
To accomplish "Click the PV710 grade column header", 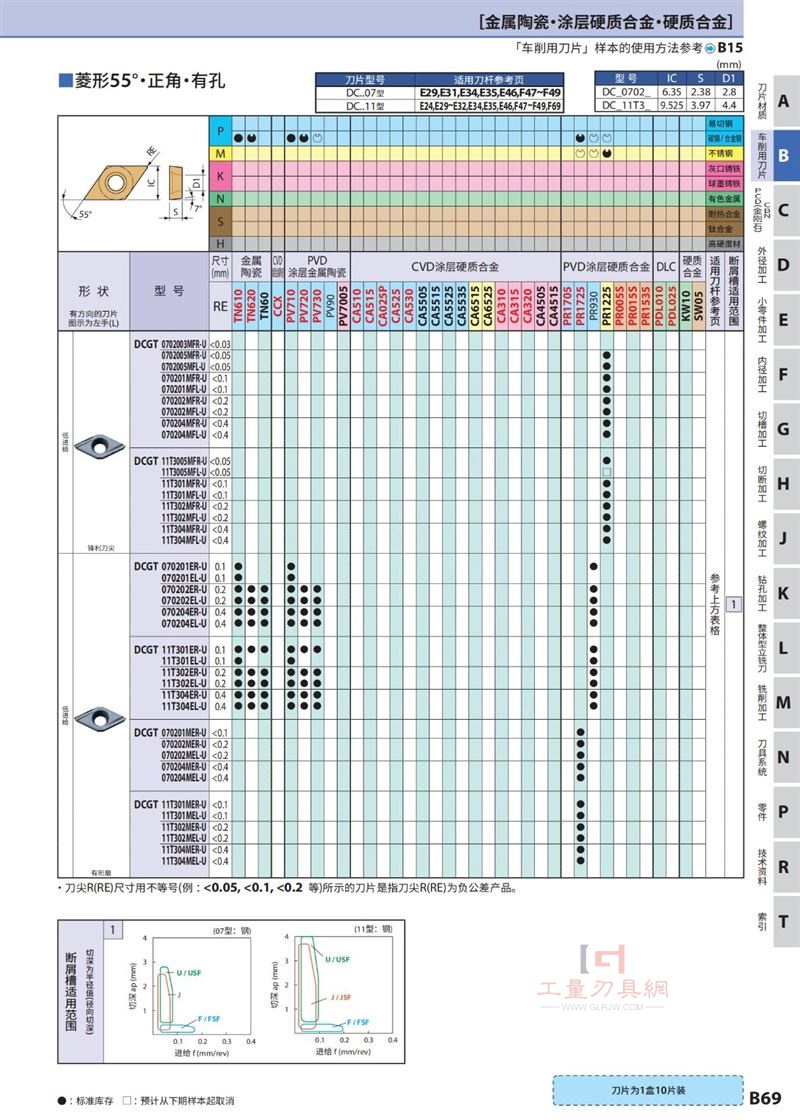I will (x=291, y=306).
